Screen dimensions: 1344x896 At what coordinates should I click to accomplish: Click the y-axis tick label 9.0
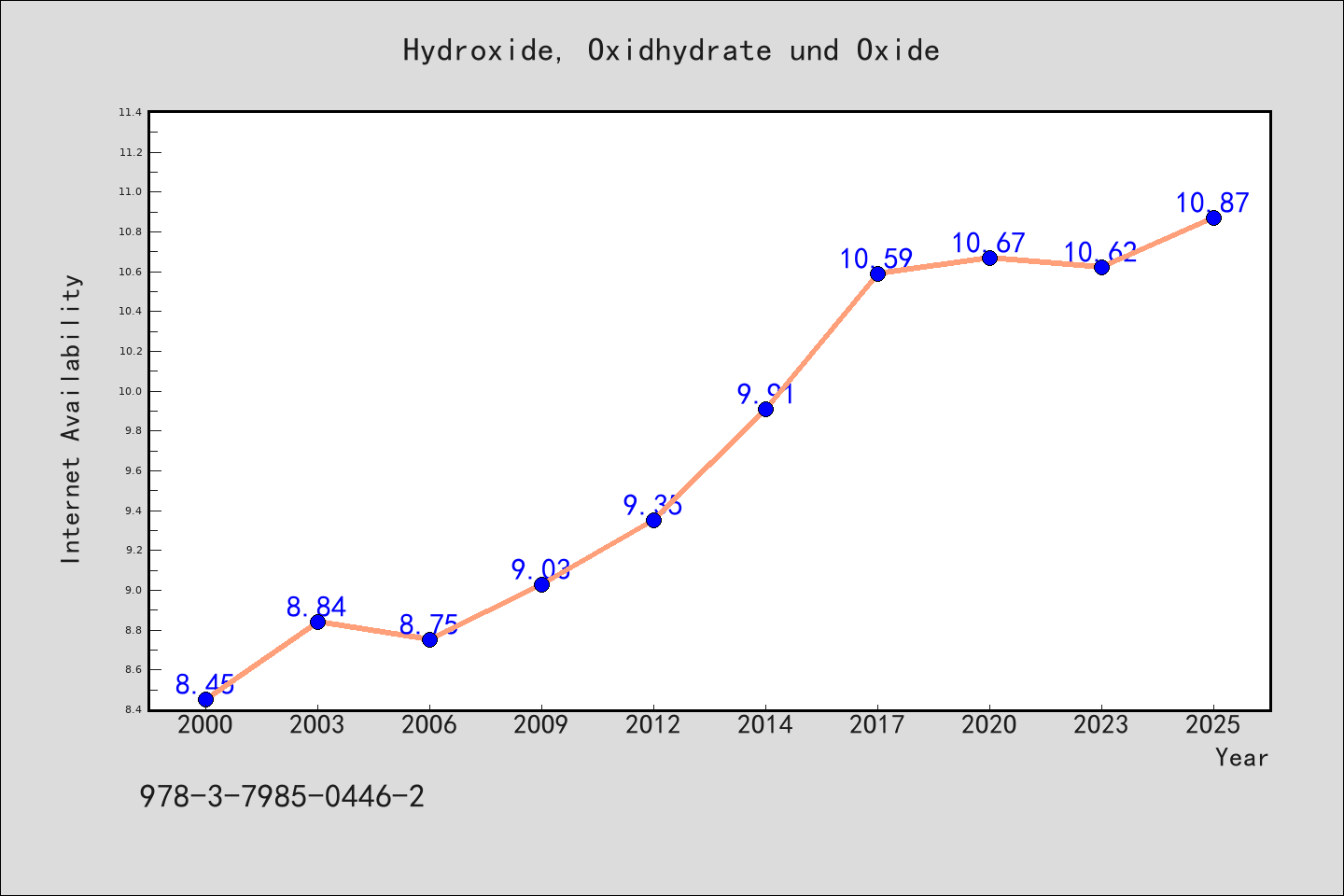click(x=133, y=591)
